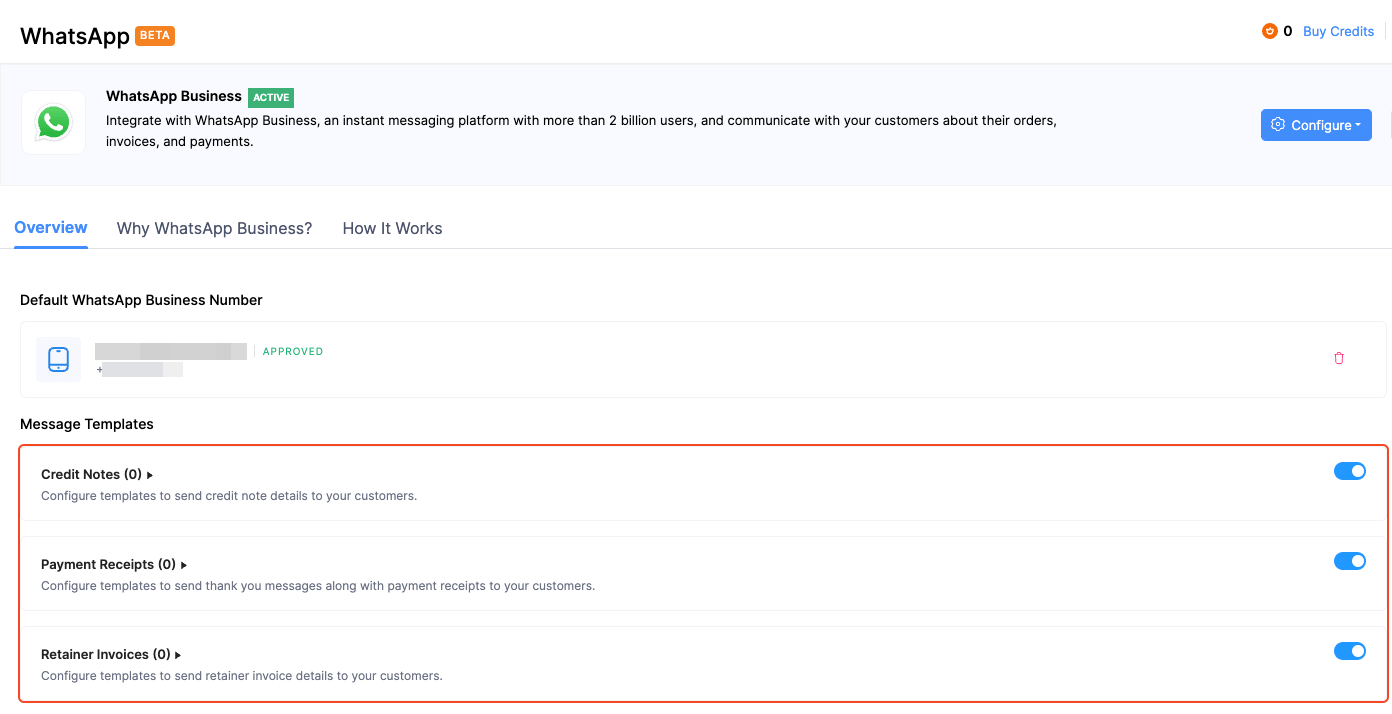Screen dimensions: 1392x714
Task: Open the Configure dropdown button
Action: click(1315, 125)
